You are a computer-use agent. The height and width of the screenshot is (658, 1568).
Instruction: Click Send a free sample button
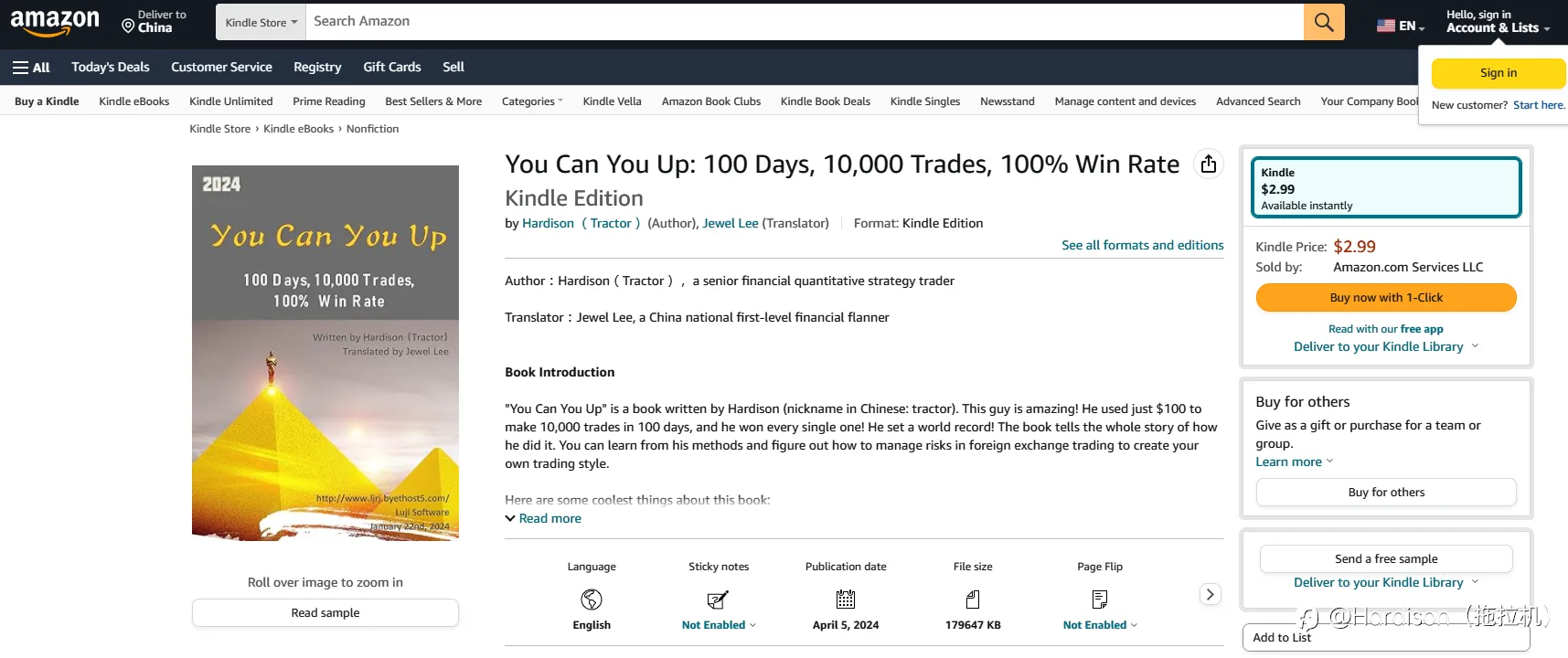(1386, 558)
